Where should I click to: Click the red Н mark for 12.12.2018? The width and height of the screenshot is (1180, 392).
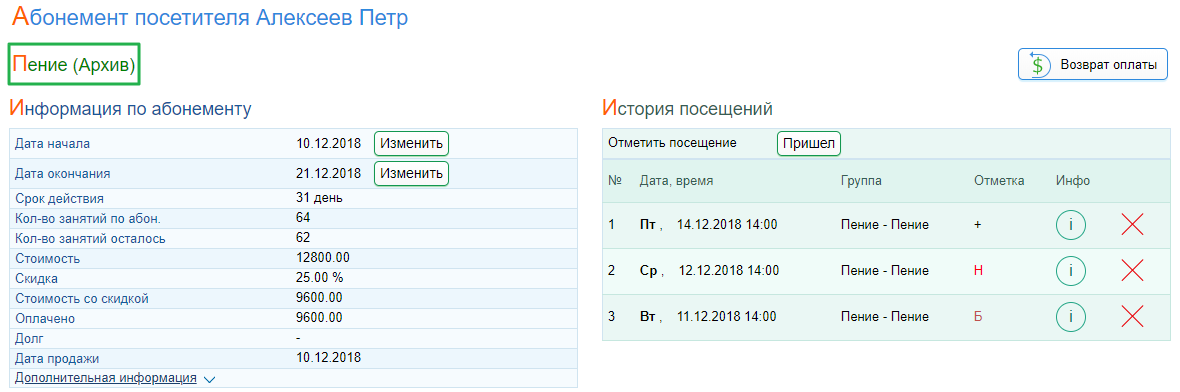tap(978, 271)
